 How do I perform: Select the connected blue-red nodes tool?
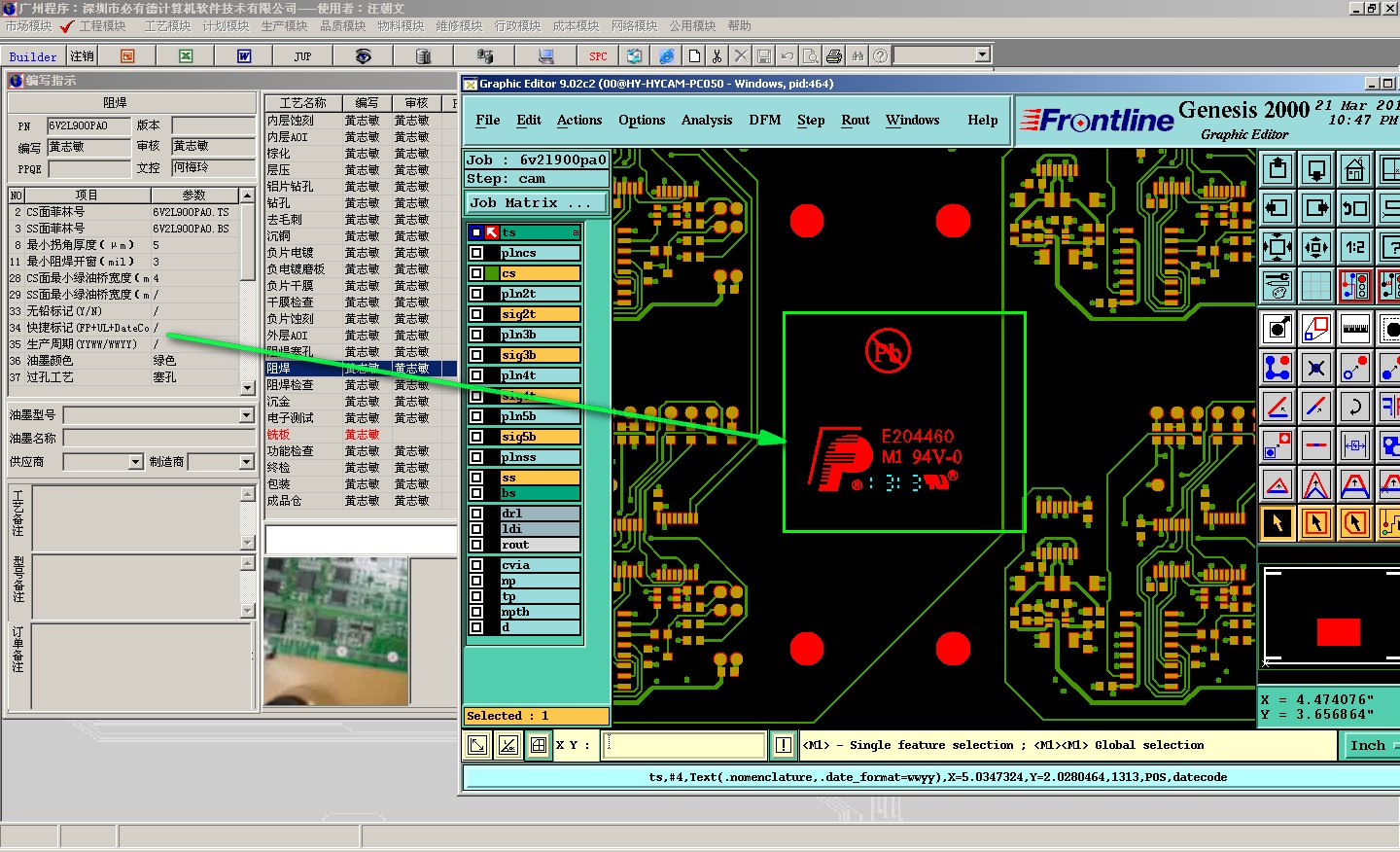pos(1277,368)
